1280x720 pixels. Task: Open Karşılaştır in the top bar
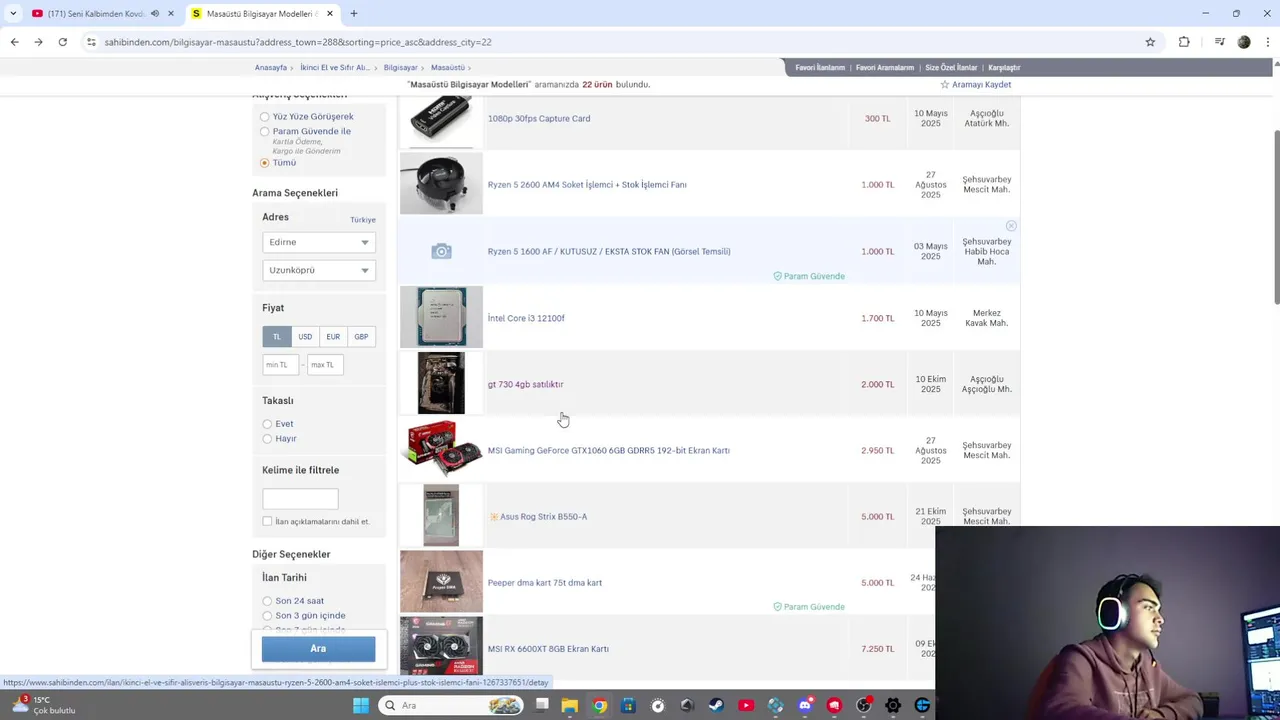coord(1004,67)
